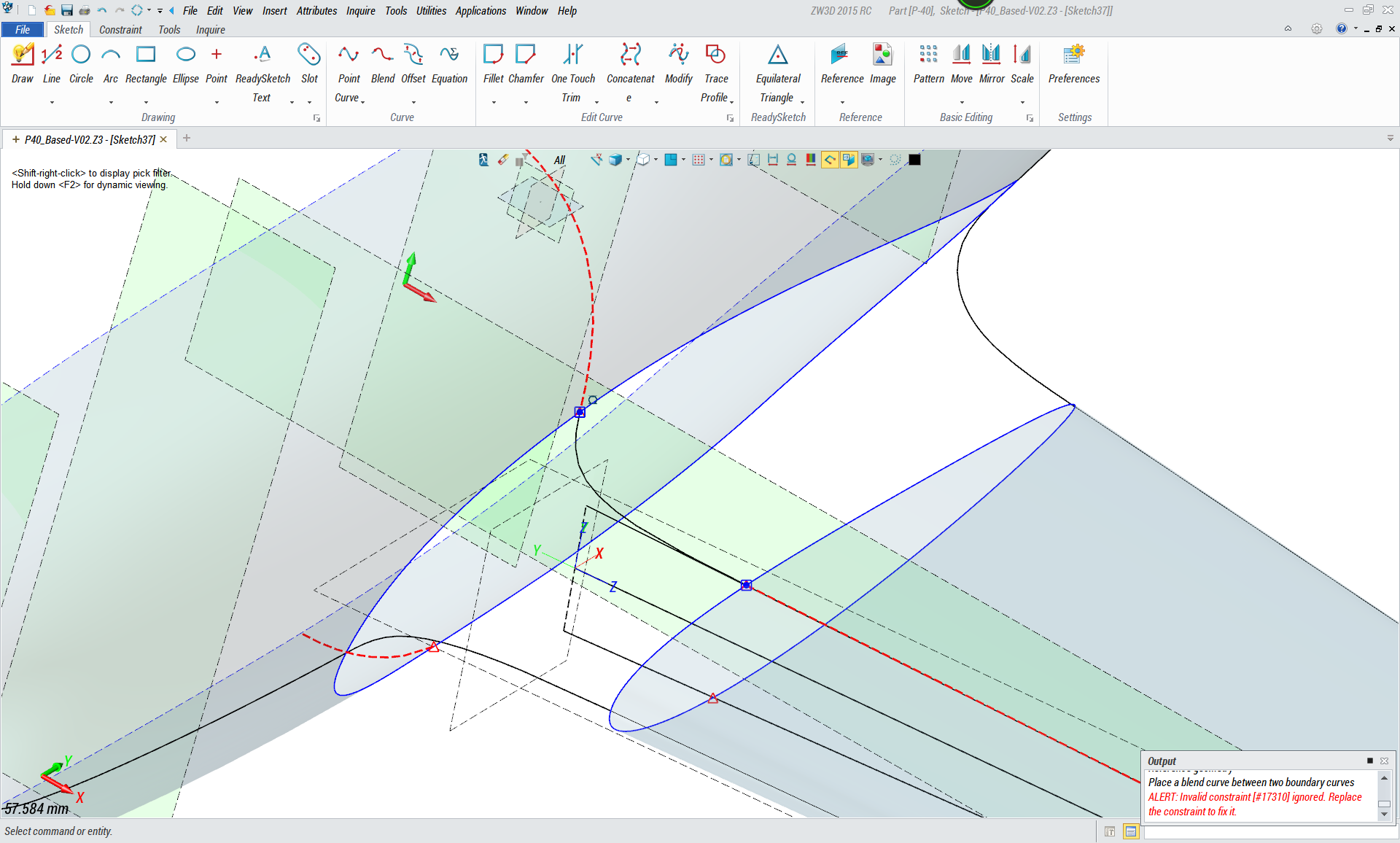This screenshot has width=1400, height=843.
Task: Toggle the highlighted constraint display button
Action: point(830,160)
